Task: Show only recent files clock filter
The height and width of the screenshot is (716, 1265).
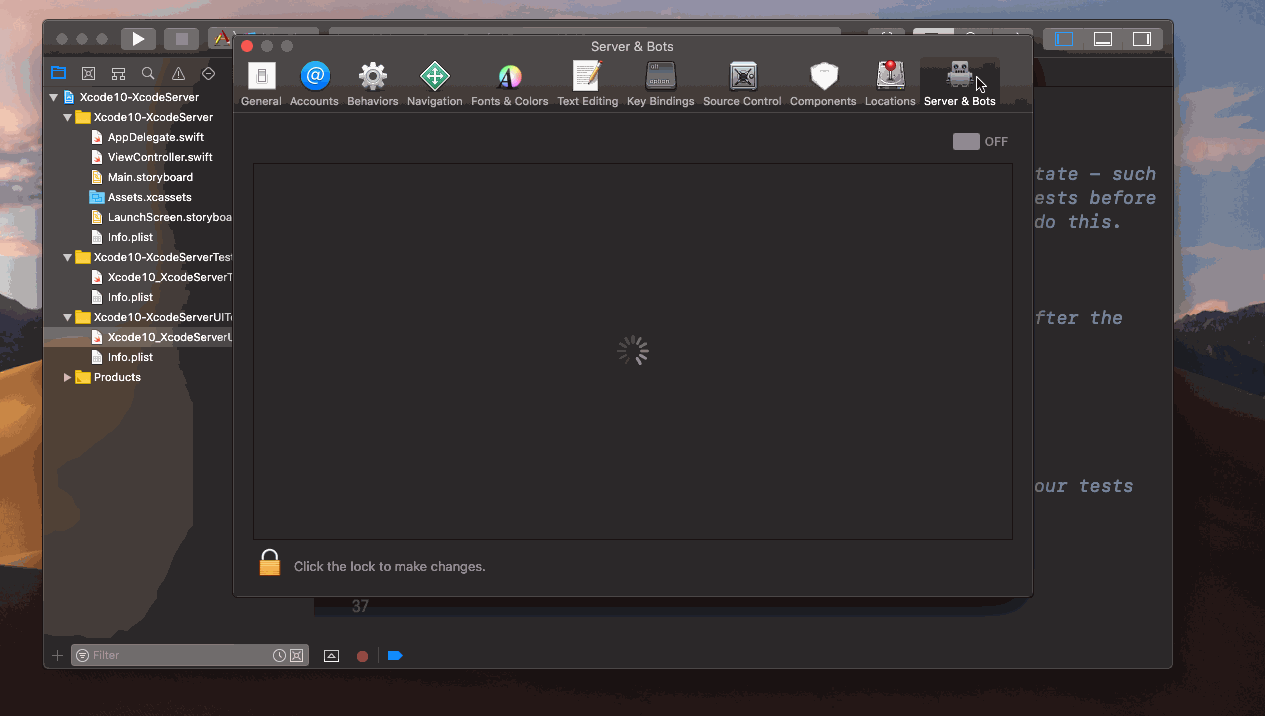Action: point(279,655)
